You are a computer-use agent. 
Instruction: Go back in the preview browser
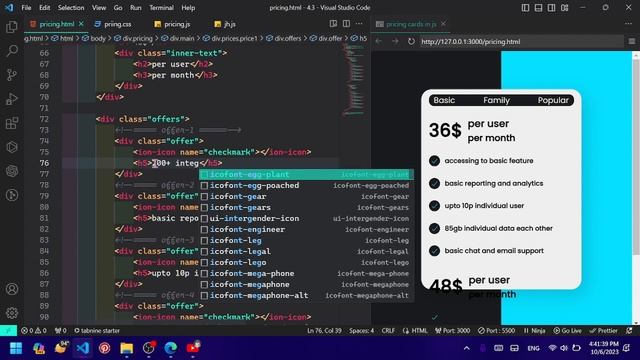pyautogui.click(x=379, y=41)
